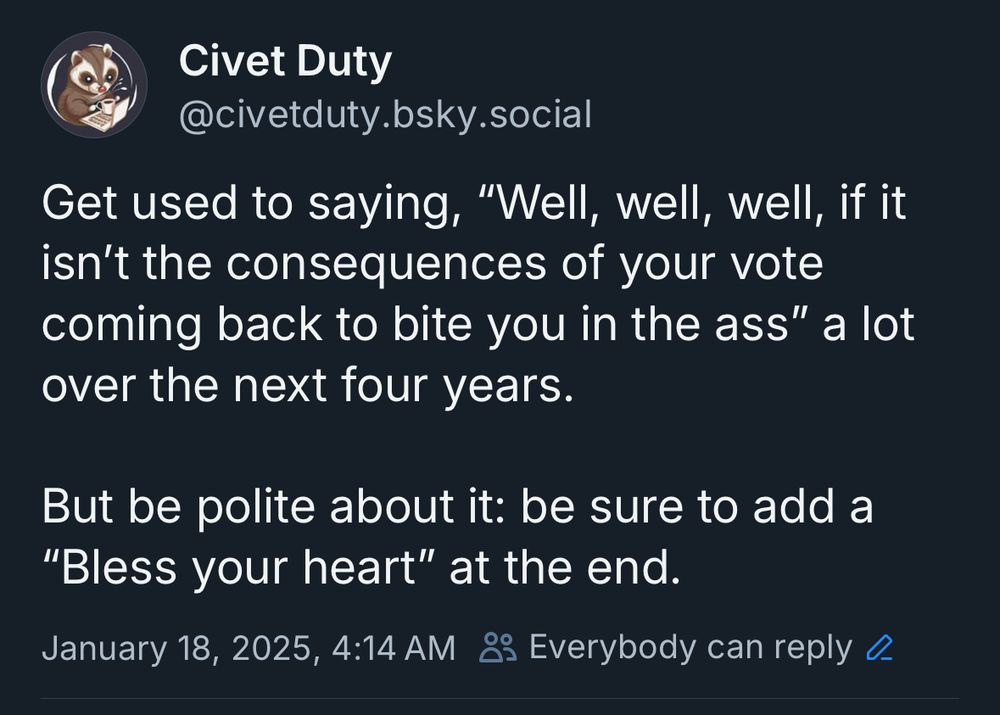
Task: Click the line 'coming back to bite you'
Action: pos(478,325)
